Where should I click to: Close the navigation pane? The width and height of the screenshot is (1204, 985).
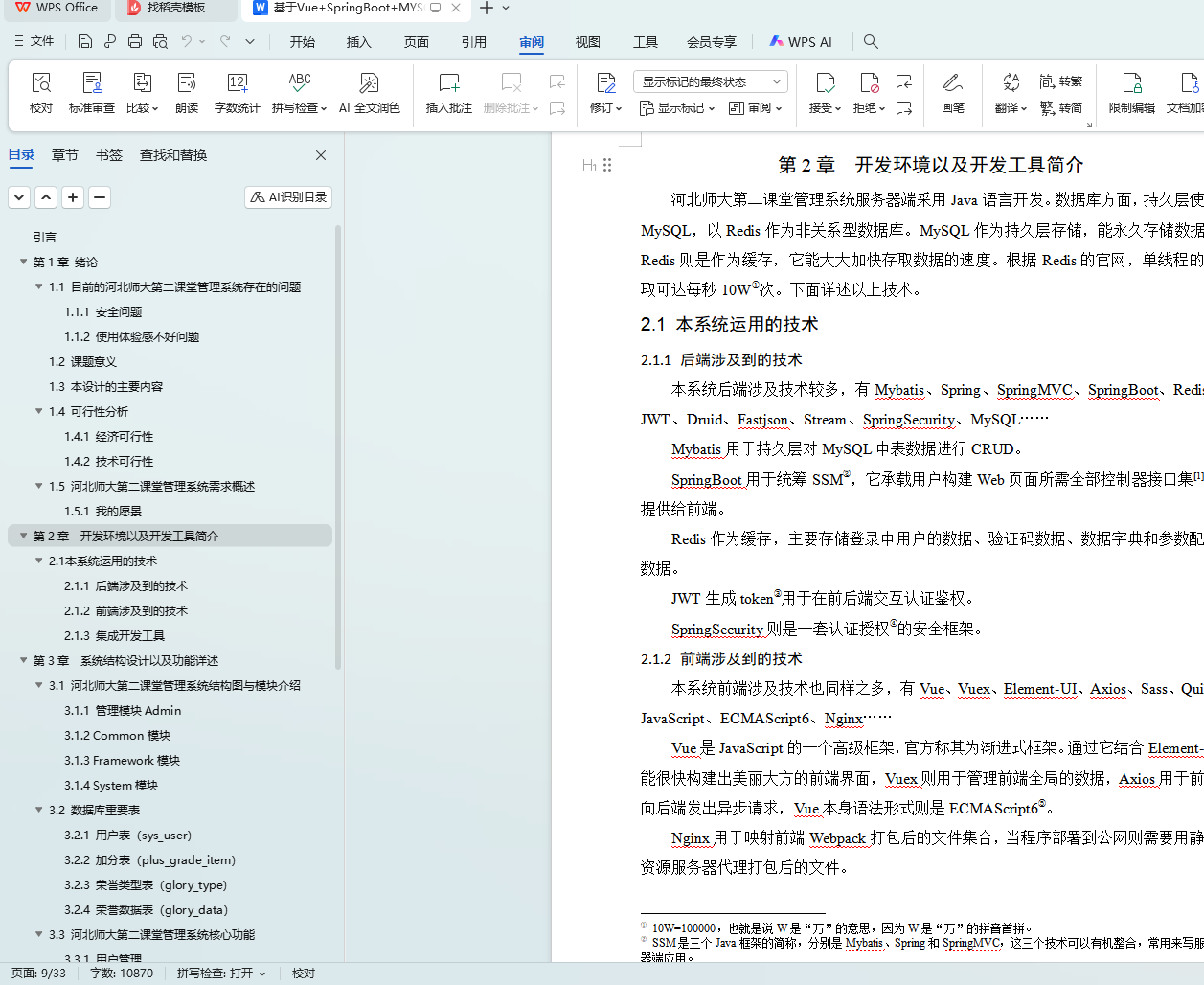click(x=321, y=155)
